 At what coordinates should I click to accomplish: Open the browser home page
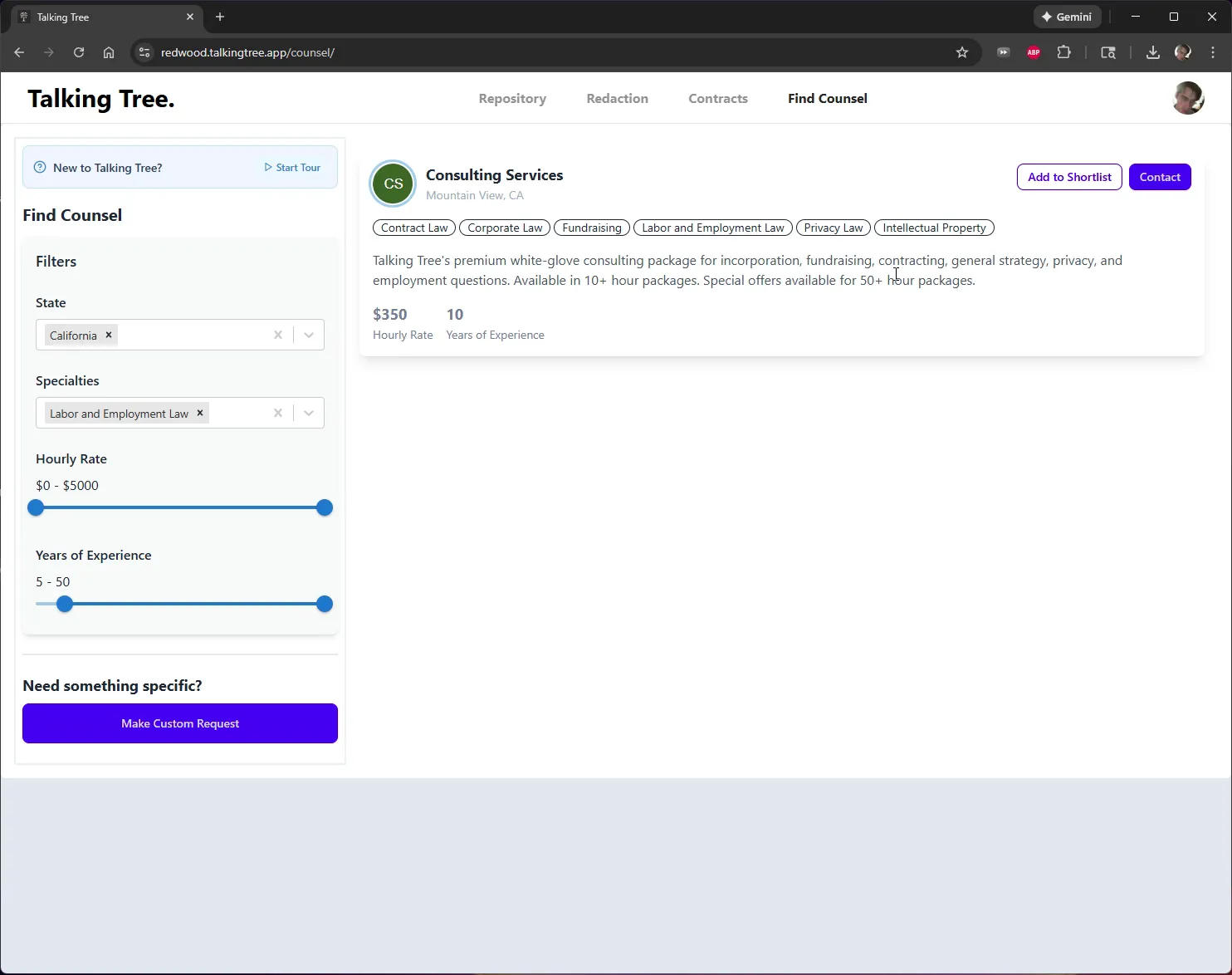coord(109,52)
